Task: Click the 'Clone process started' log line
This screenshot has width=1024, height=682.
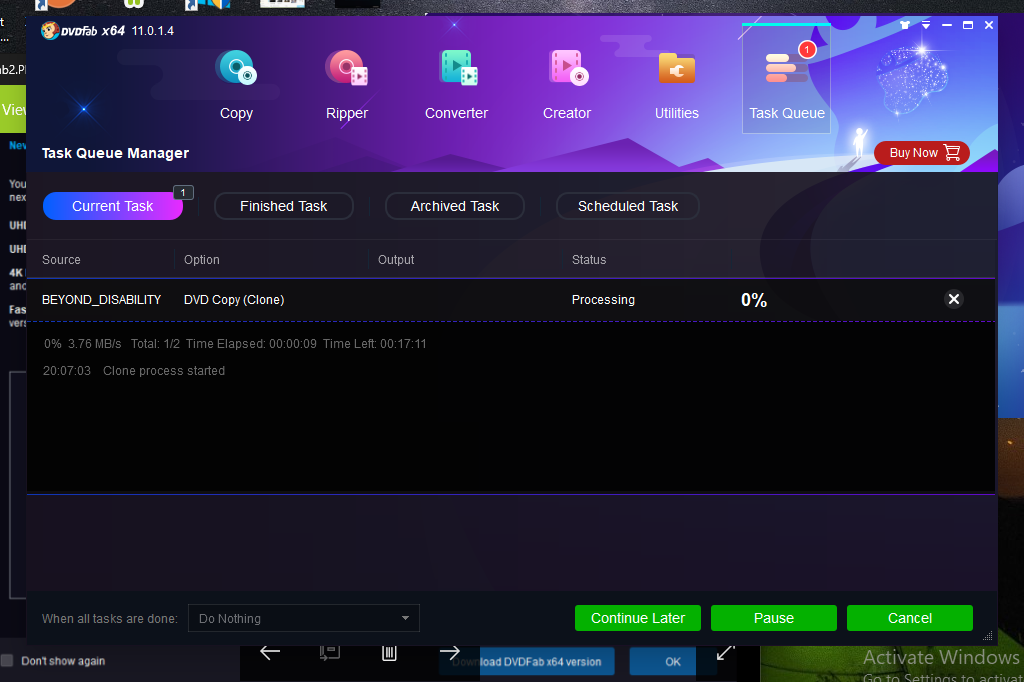Action: pyautogui.click(x=164, y=371)
